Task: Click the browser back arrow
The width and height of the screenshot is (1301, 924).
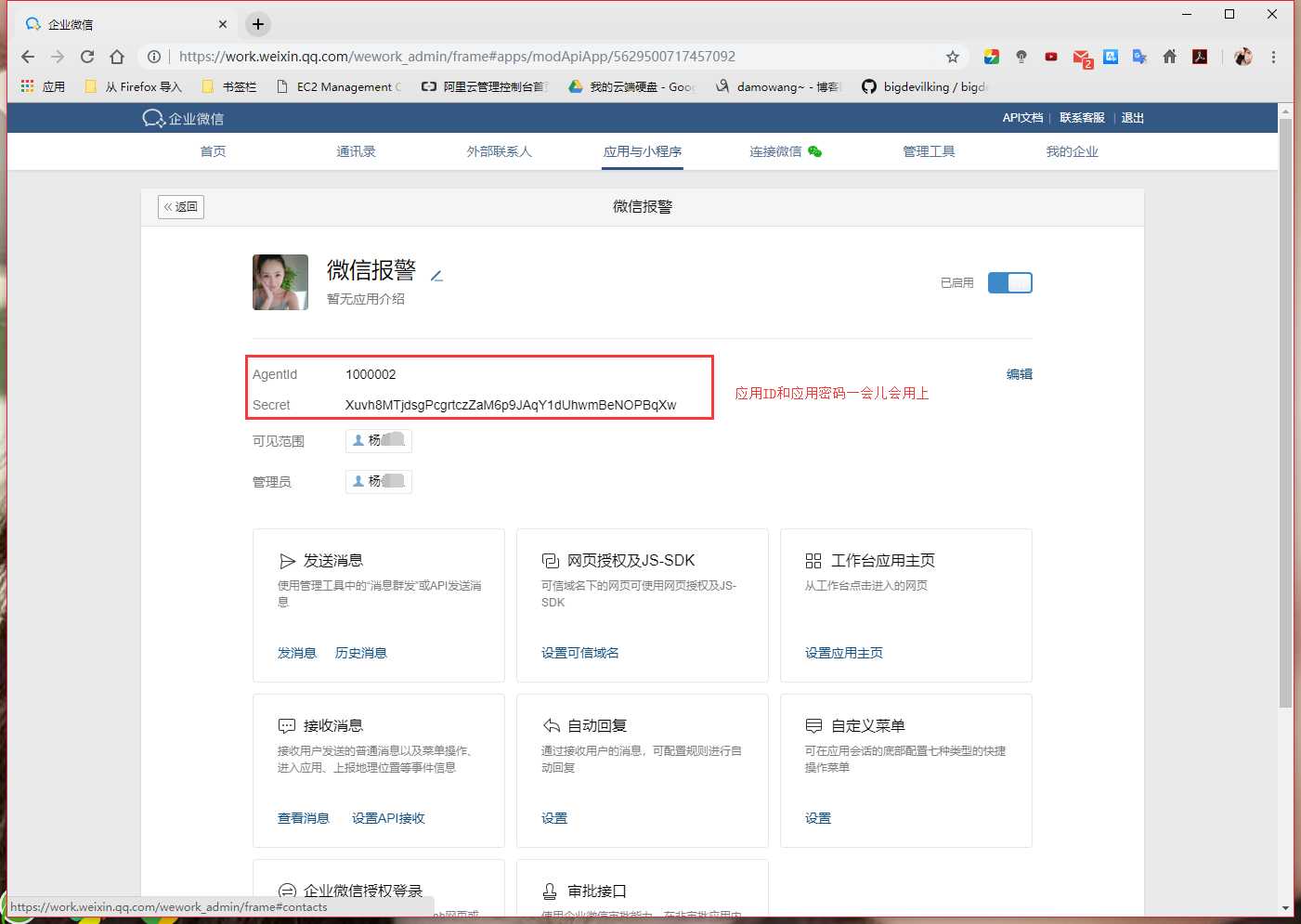Action: tap(28, 57)
